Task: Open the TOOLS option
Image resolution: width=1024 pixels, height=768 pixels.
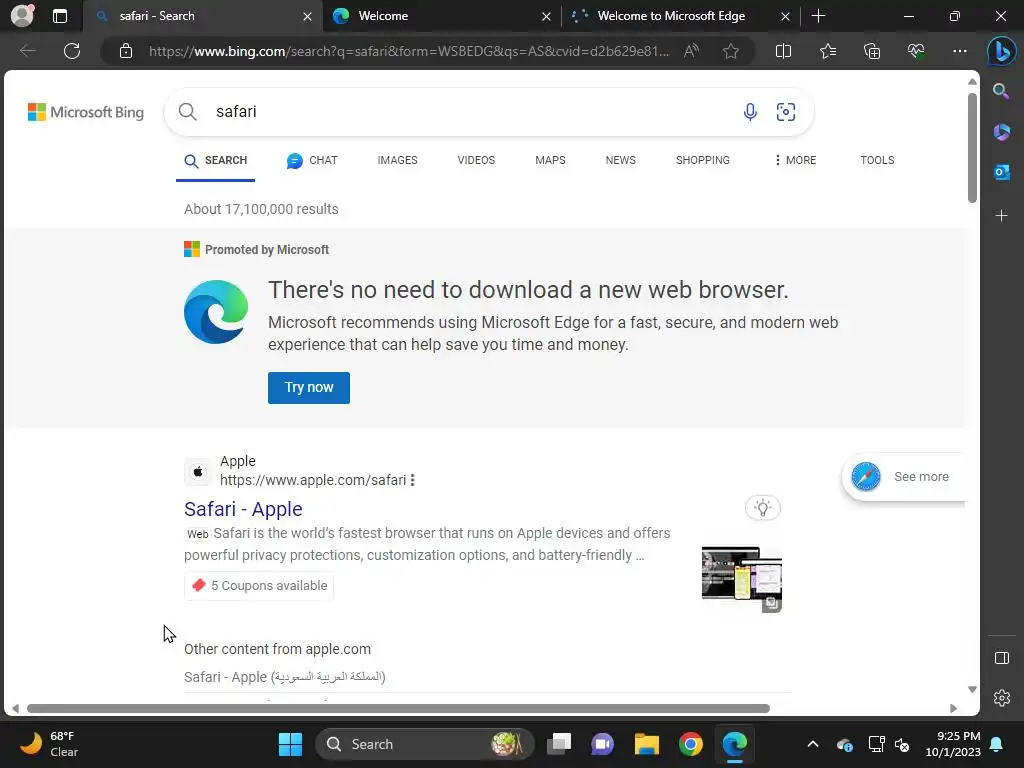Action: (877, 161)
